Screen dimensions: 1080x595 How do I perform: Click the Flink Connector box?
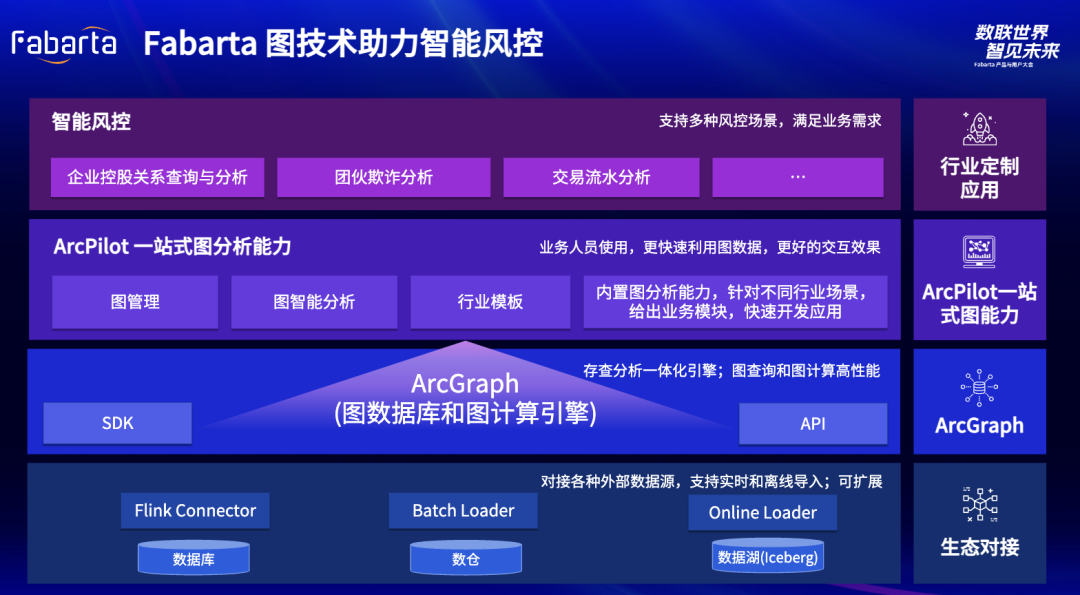click(195, 511)
